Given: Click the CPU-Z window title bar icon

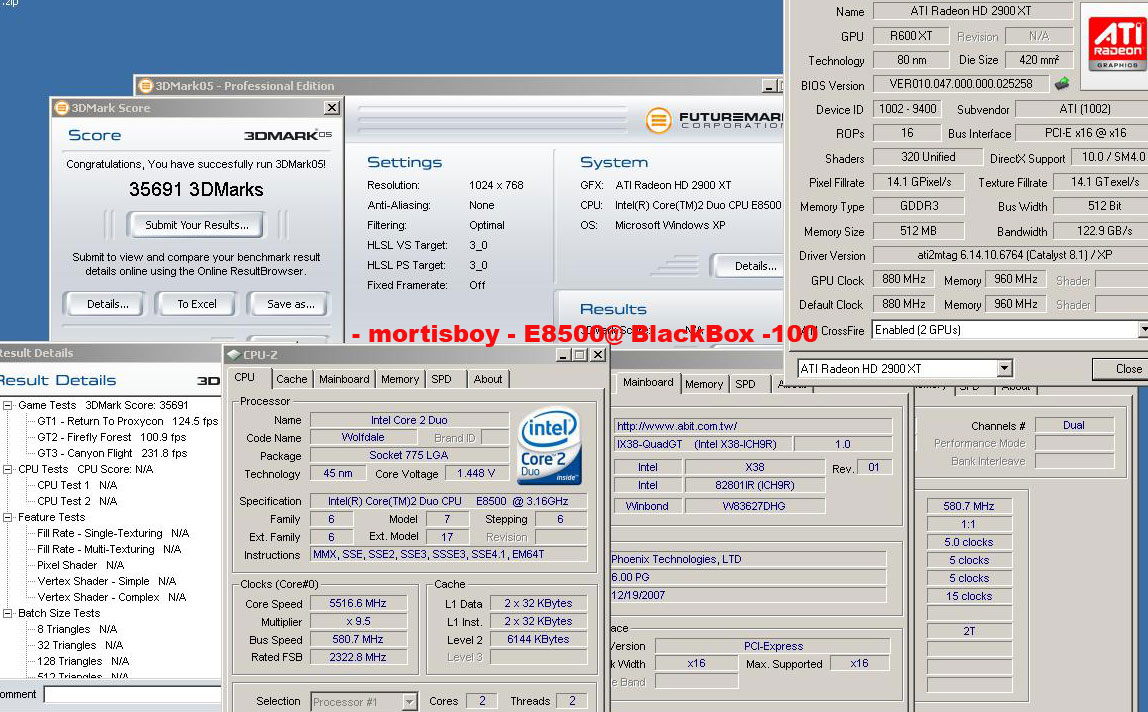Looking at the screenshot, I should click(234, 355).
